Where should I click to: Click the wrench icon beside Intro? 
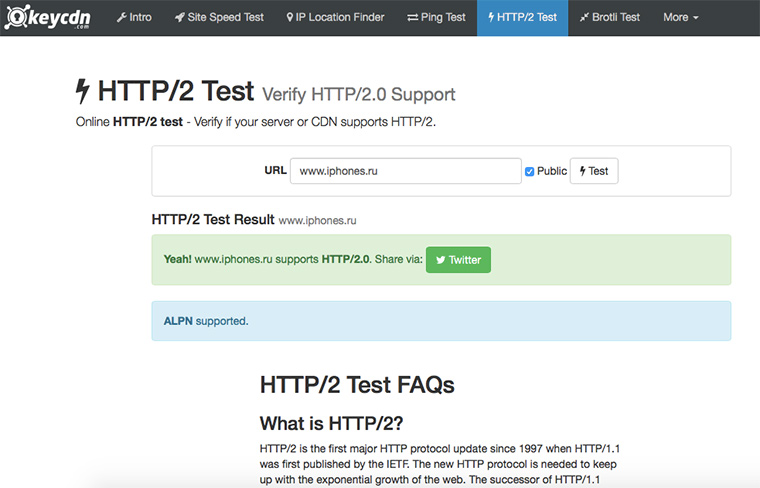click(x=121, y=18)
